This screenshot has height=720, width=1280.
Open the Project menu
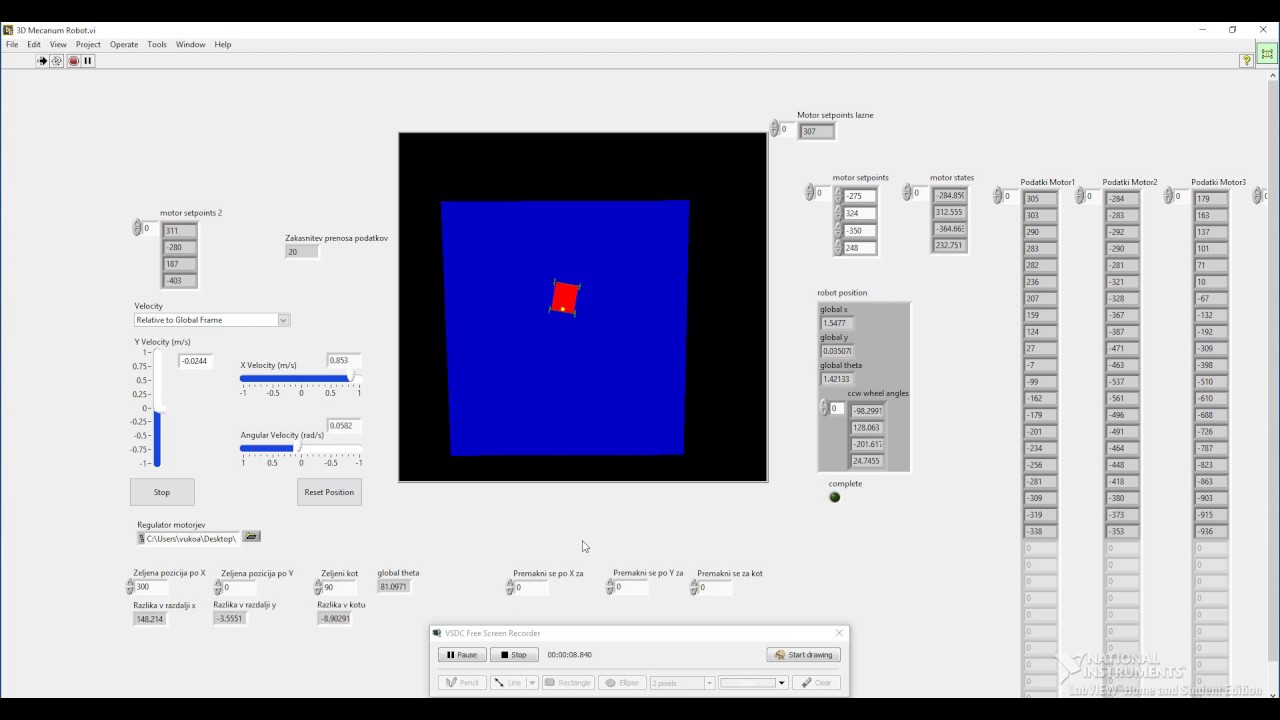tap(88, 45)
